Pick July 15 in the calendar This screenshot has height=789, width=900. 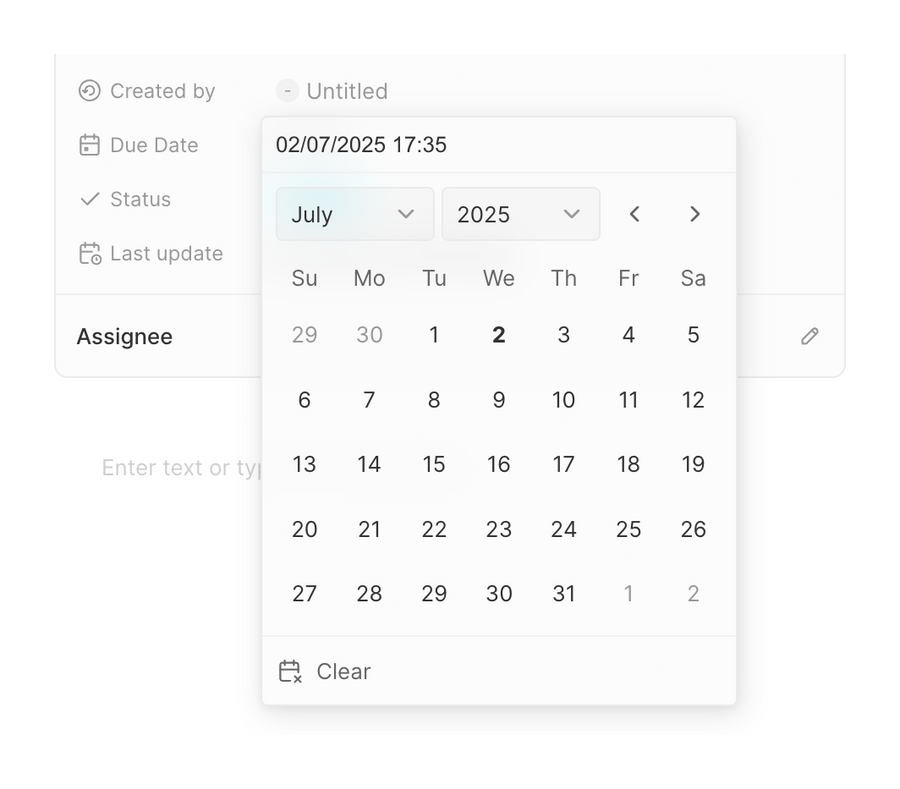(x=434, y=464)
